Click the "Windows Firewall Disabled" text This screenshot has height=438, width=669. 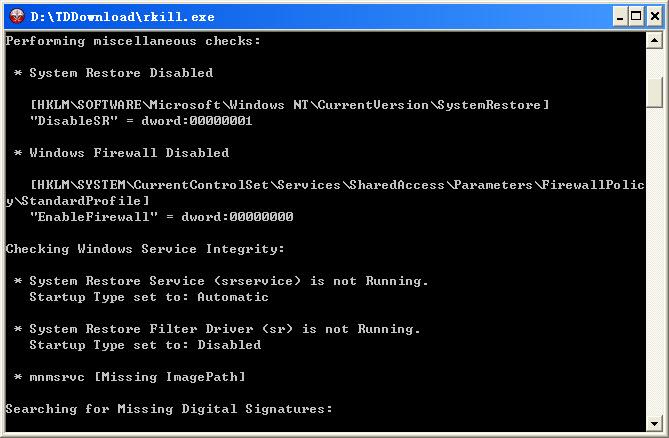pos(129,153)
